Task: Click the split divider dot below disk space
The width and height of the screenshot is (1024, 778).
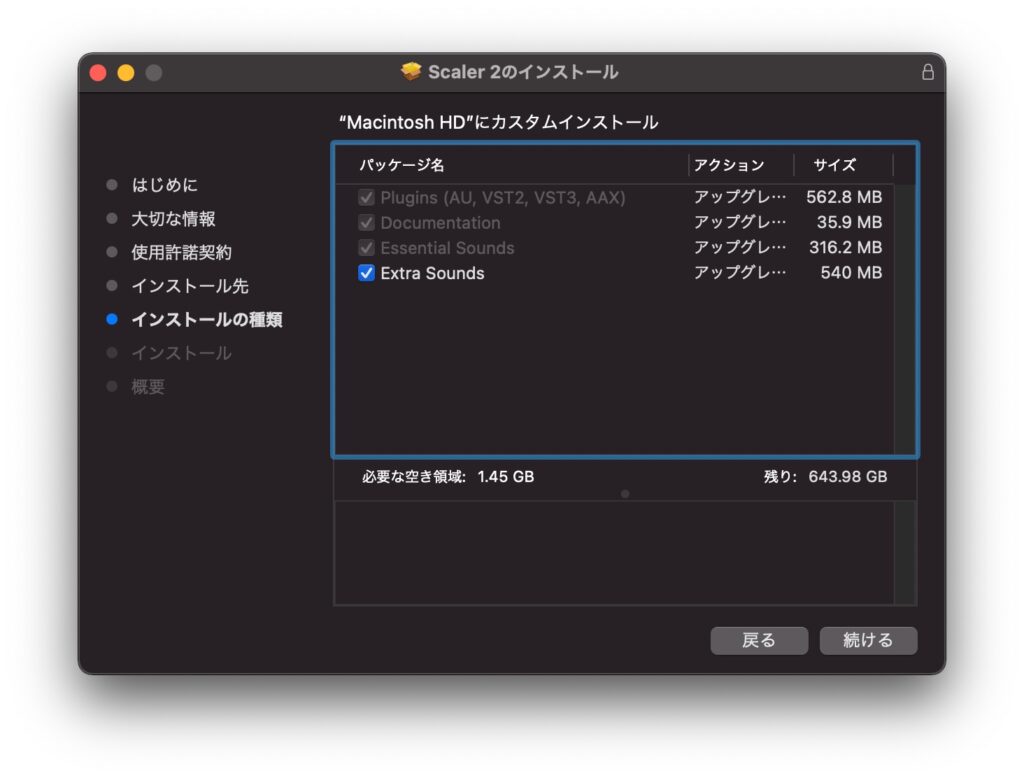Action: click(x=625, y=493)
